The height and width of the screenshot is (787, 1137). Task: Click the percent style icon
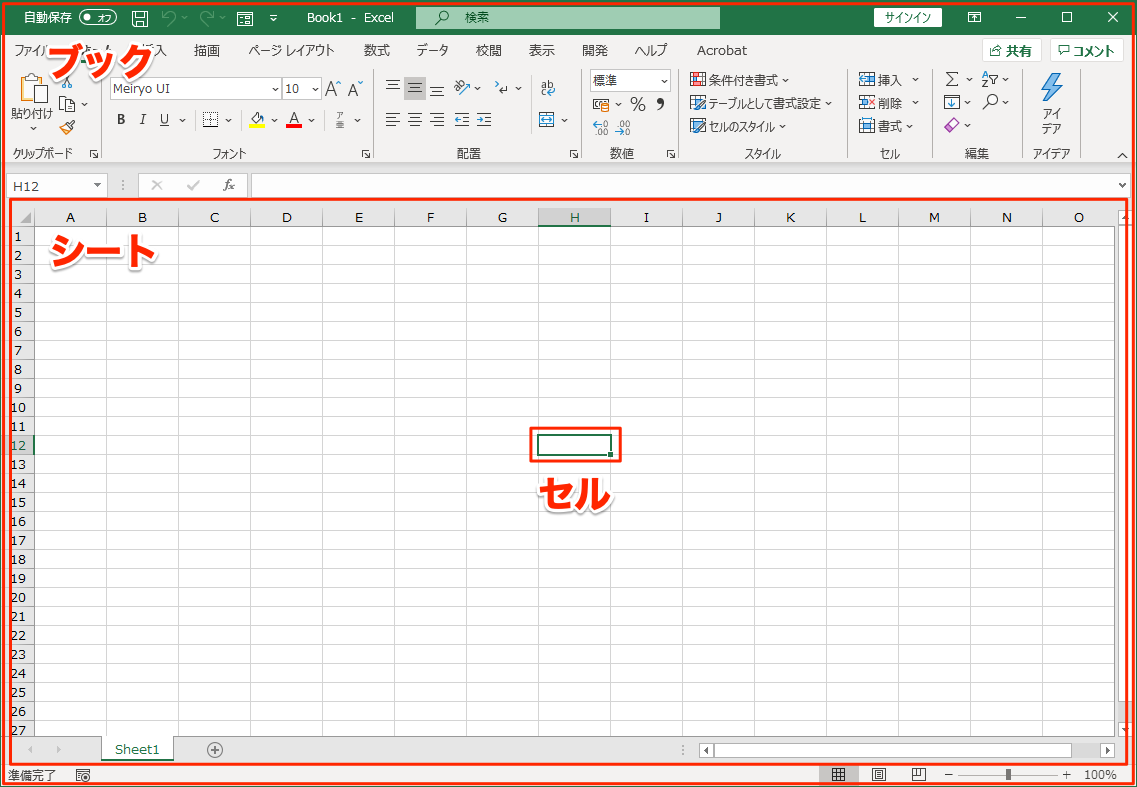coord(637,104)
